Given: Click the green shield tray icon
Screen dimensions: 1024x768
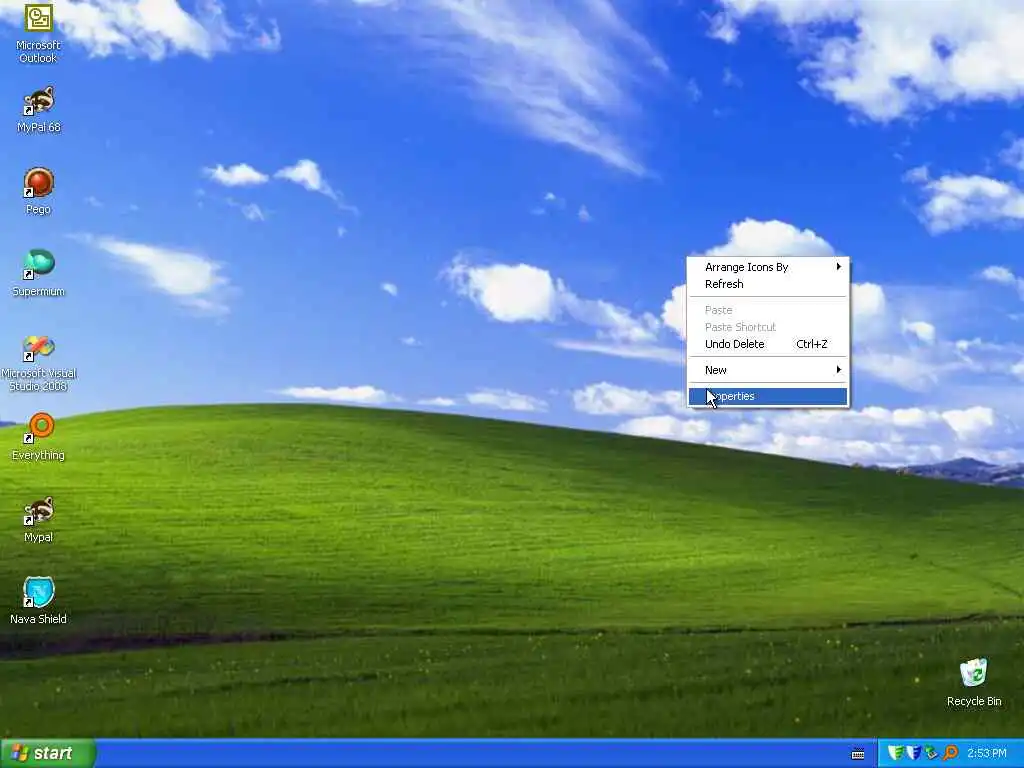Looking at the screenshot, I should [x=896, y=753].
